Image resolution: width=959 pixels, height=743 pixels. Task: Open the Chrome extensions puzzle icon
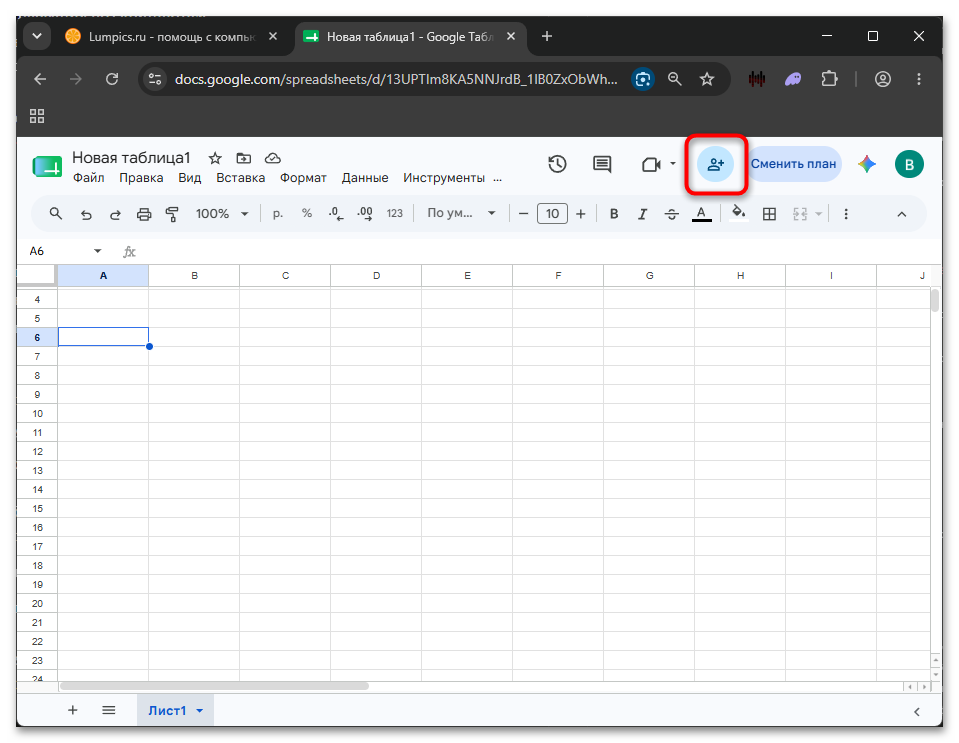[x=829, y=79]
